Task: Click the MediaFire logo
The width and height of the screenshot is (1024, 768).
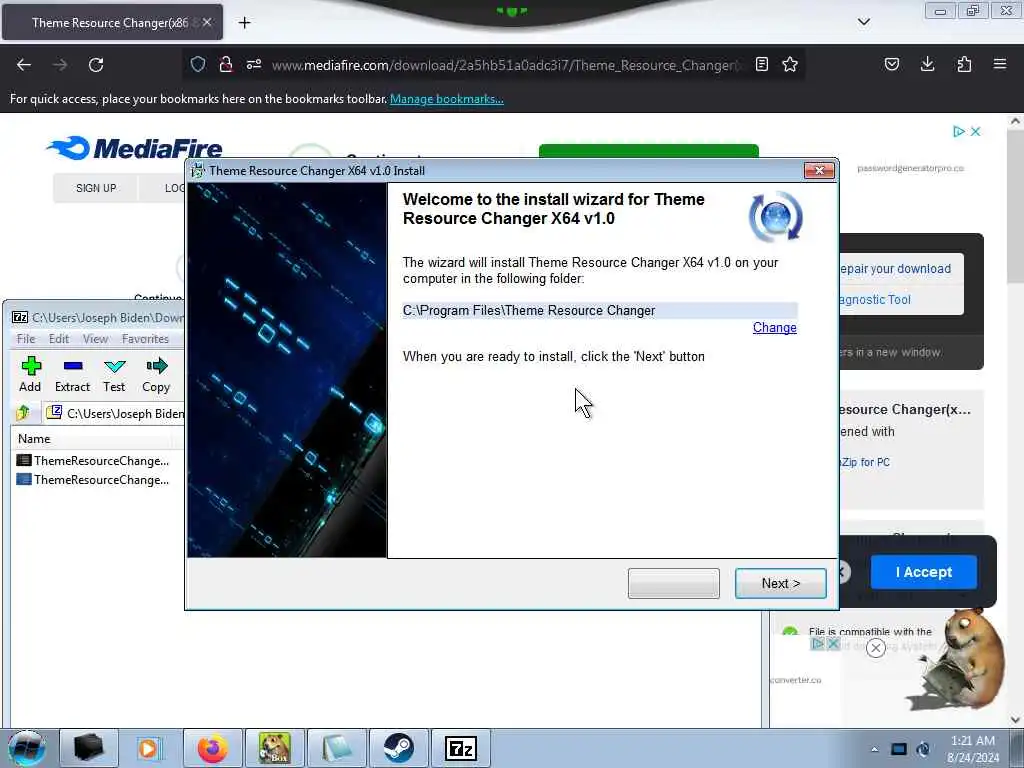Action: (x=135, y=148)
